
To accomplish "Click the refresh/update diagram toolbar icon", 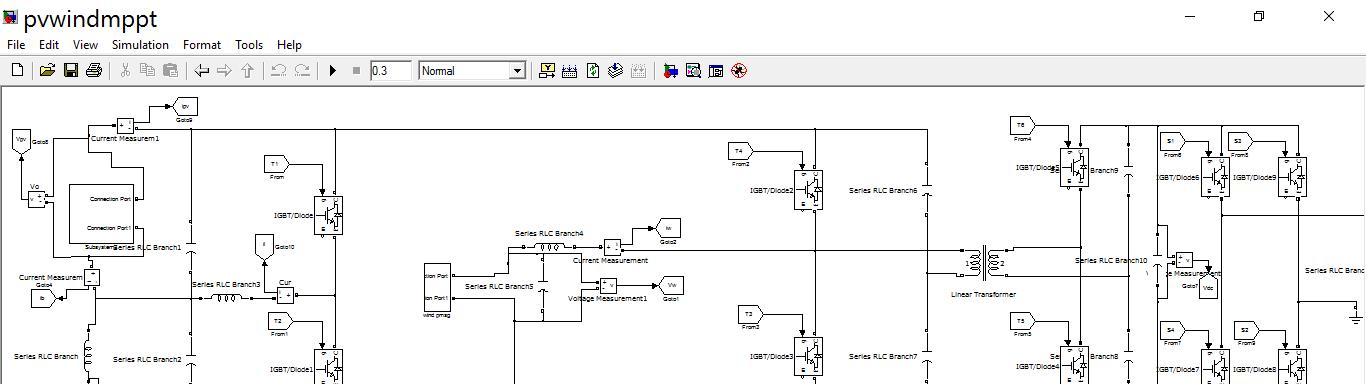I will (x=593, y=71).
